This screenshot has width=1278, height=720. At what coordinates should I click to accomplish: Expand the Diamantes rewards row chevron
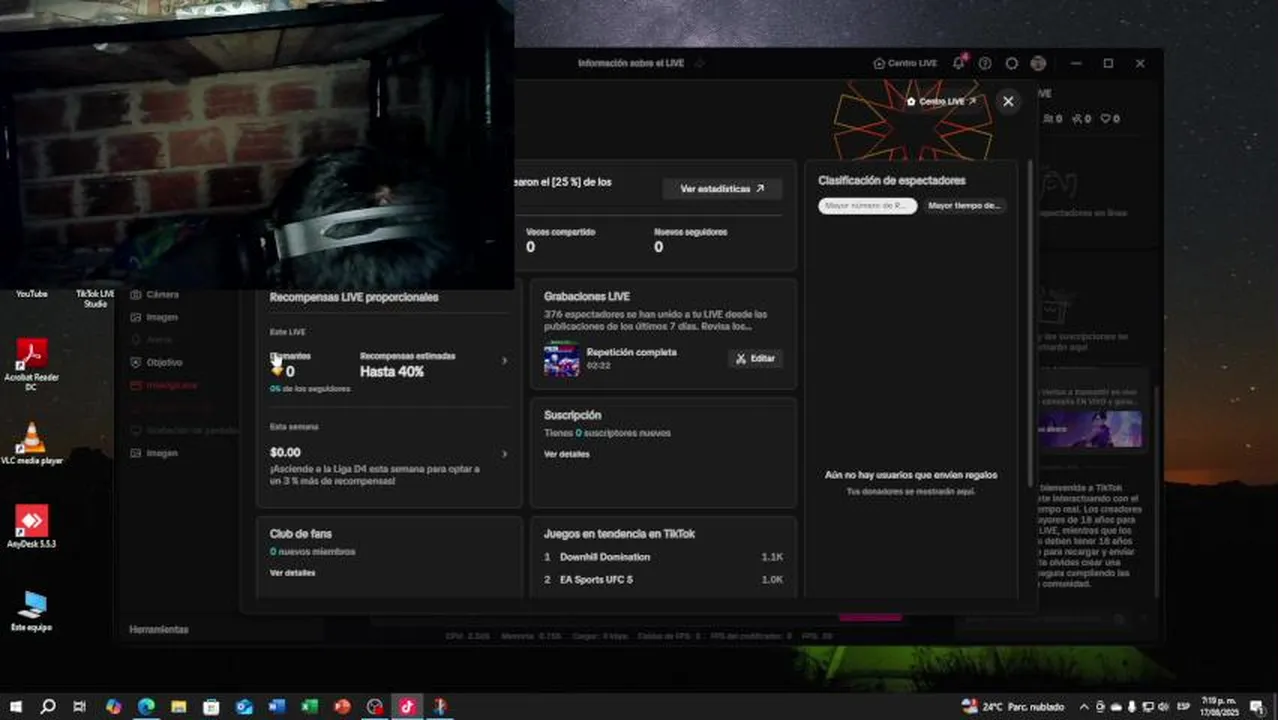tap(504, 361)
